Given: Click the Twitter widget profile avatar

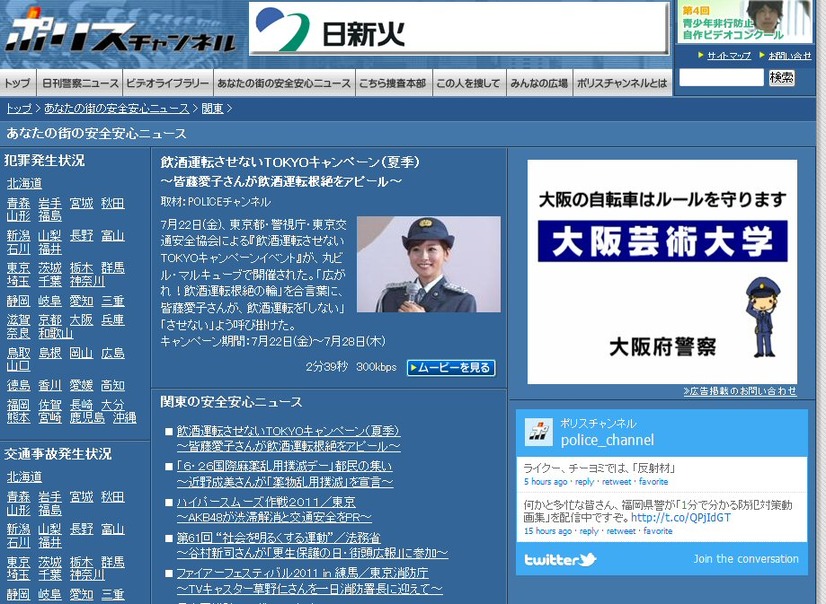Looking at the screenshot, I should 539,432.
